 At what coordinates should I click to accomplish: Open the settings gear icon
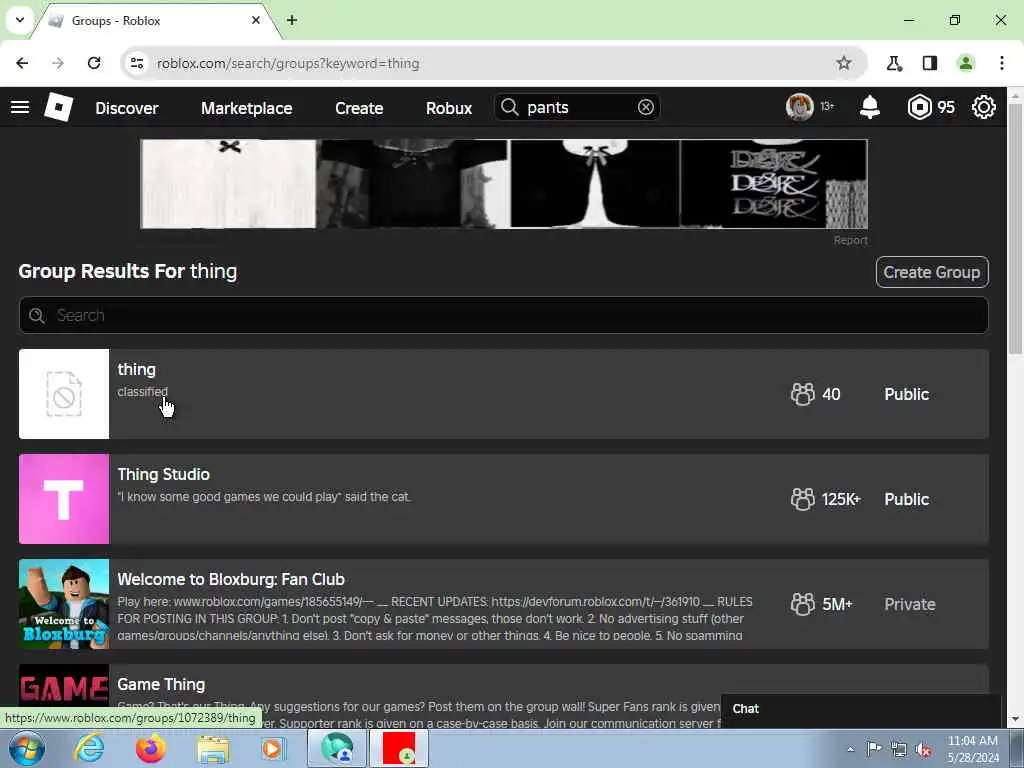coord(984,106)
